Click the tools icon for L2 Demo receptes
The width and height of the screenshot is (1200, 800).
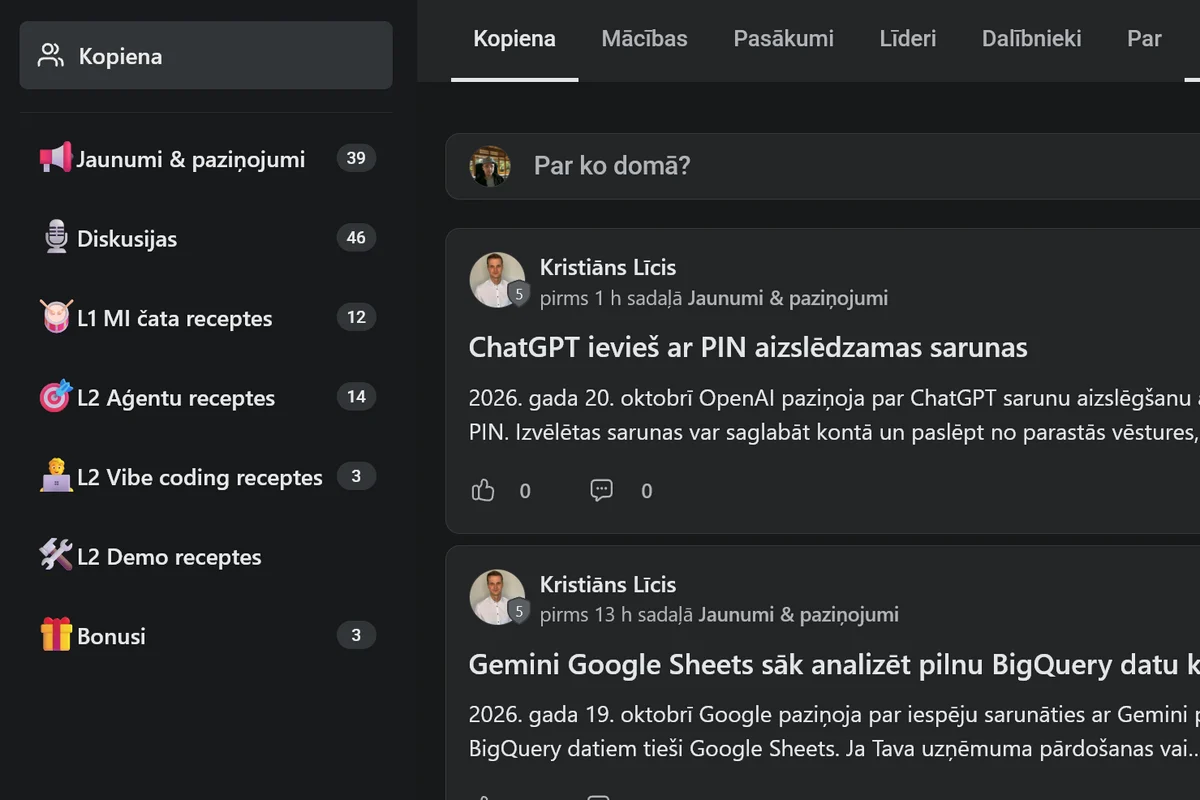coord(56,555)
